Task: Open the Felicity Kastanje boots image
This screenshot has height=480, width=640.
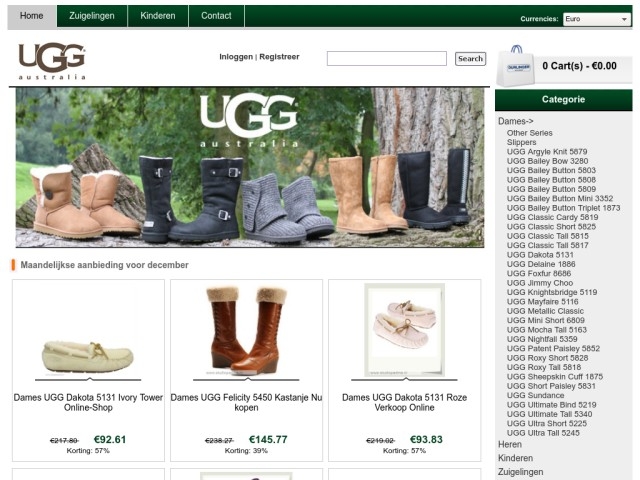Action: [x=246, y=331]
